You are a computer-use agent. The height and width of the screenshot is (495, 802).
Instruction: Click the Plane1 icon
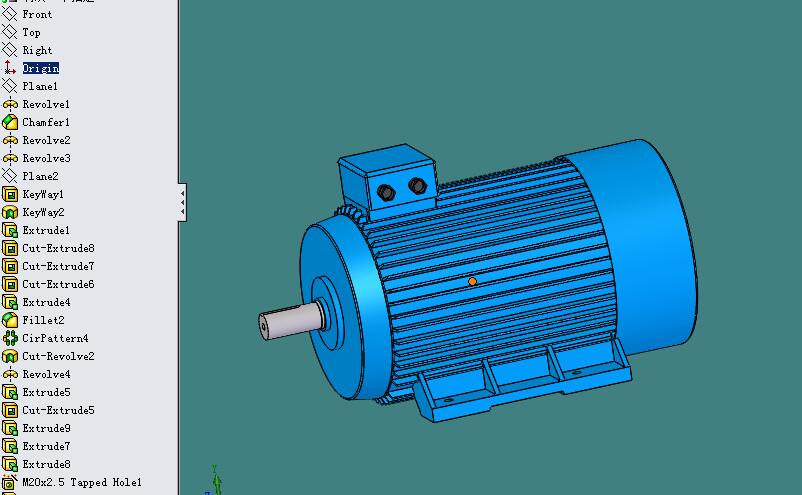click(x=10, y=86)
